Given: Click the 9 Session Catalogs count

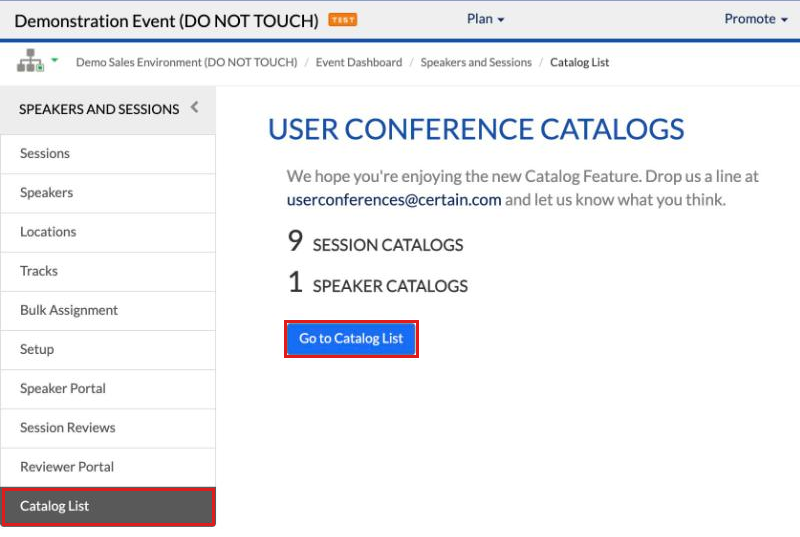Looking at the screenshot, I should [x=376, y=242].
